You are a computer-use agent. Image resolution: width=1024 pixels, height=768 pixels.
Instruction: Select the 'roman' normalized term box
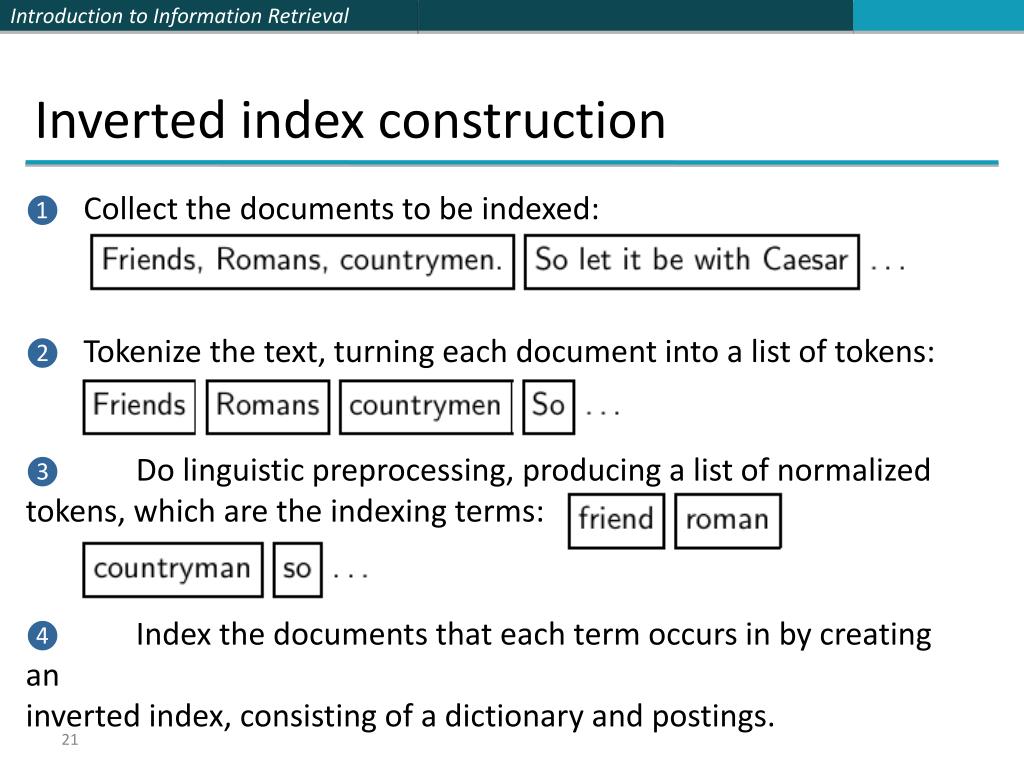click(x=728, y=520)
